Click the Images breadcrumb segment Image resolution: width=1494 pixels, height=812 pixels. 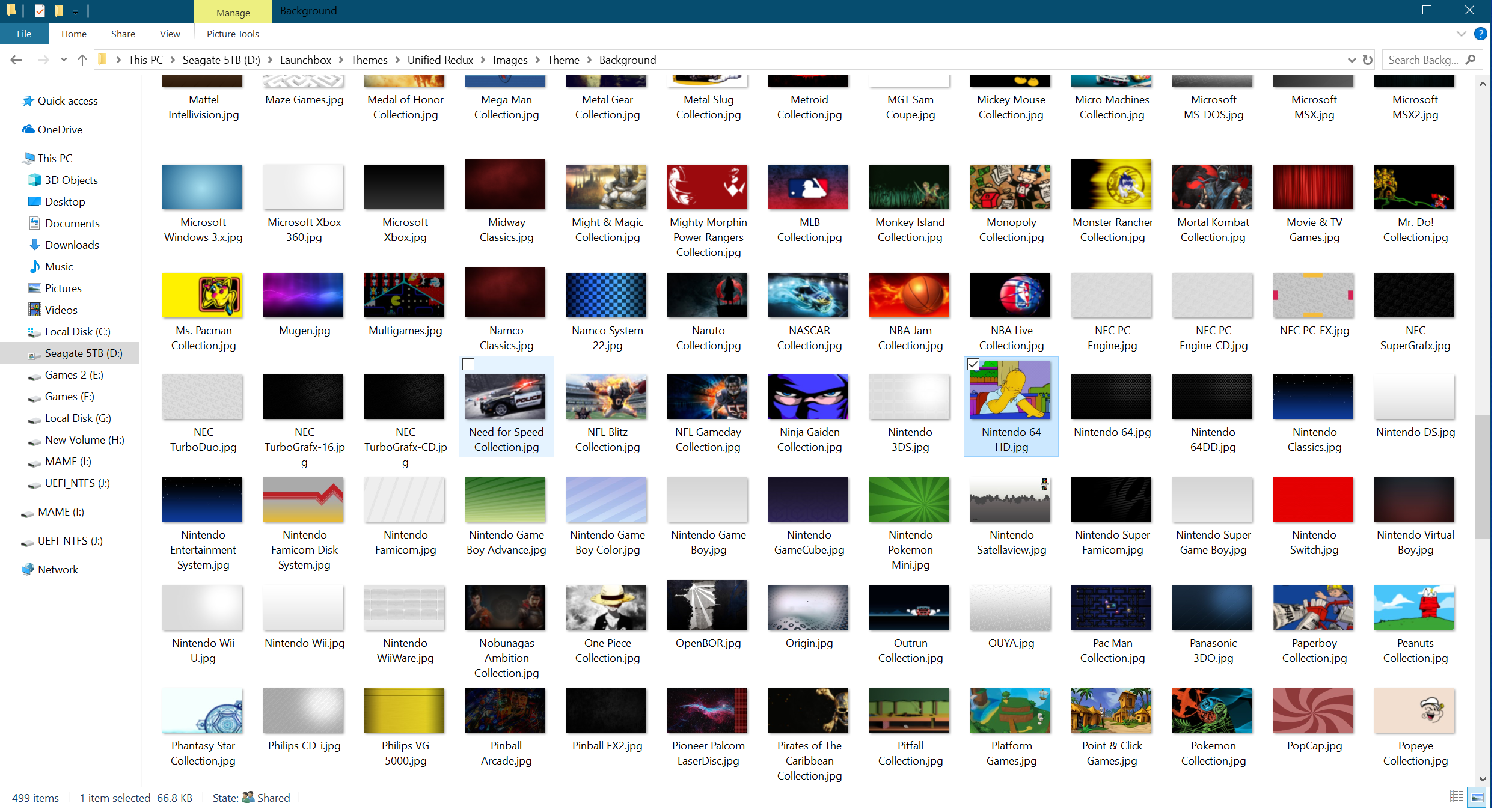[510, 60]
